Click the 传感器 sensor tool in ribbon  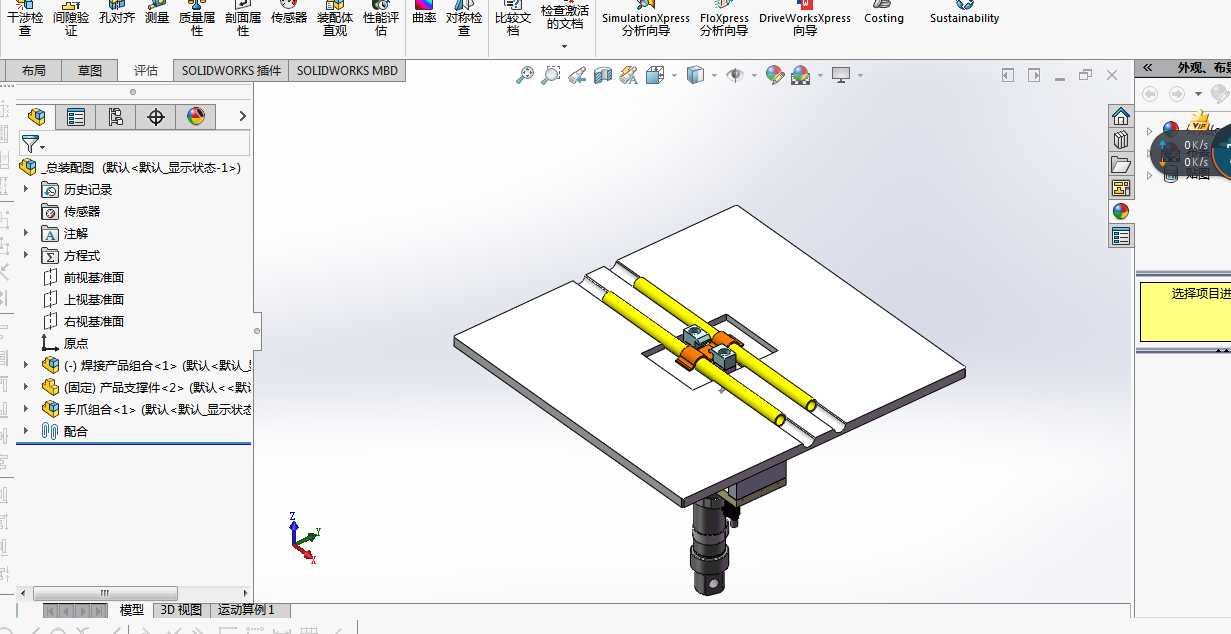[x=289, y=13]
